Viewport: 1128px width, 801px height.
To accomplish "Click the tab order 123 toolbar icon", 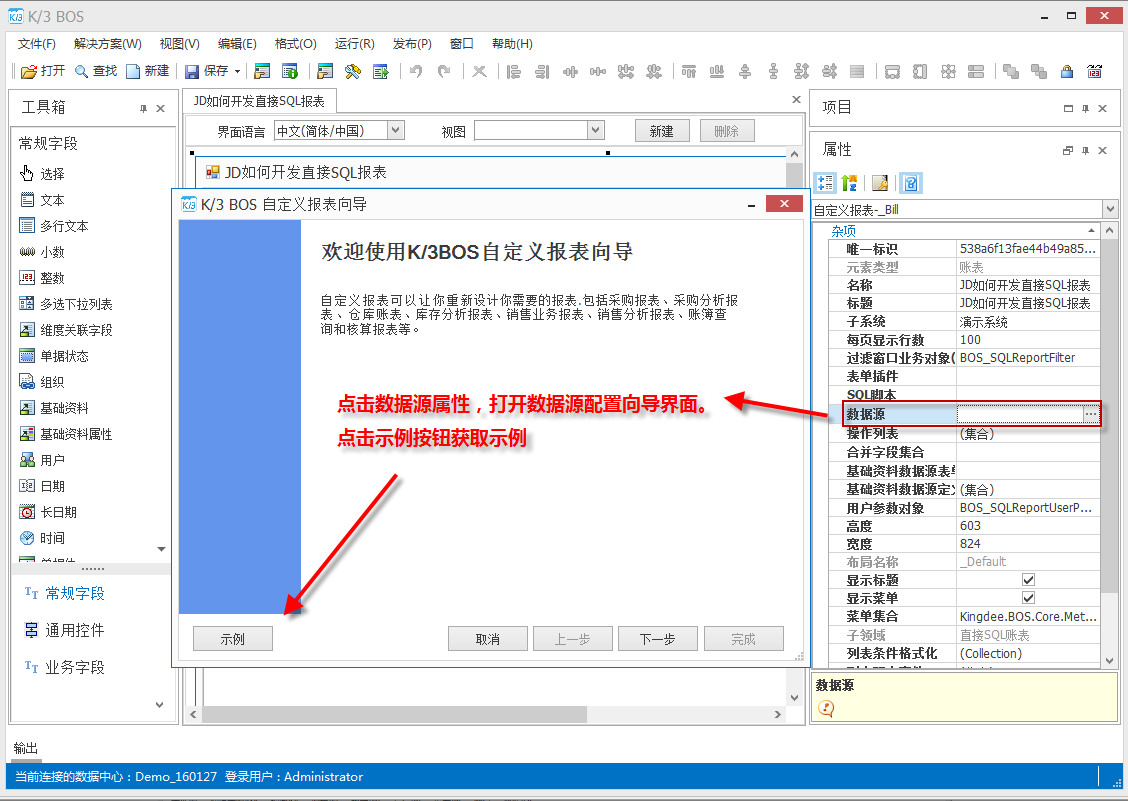I will (x=1095, y=71).
